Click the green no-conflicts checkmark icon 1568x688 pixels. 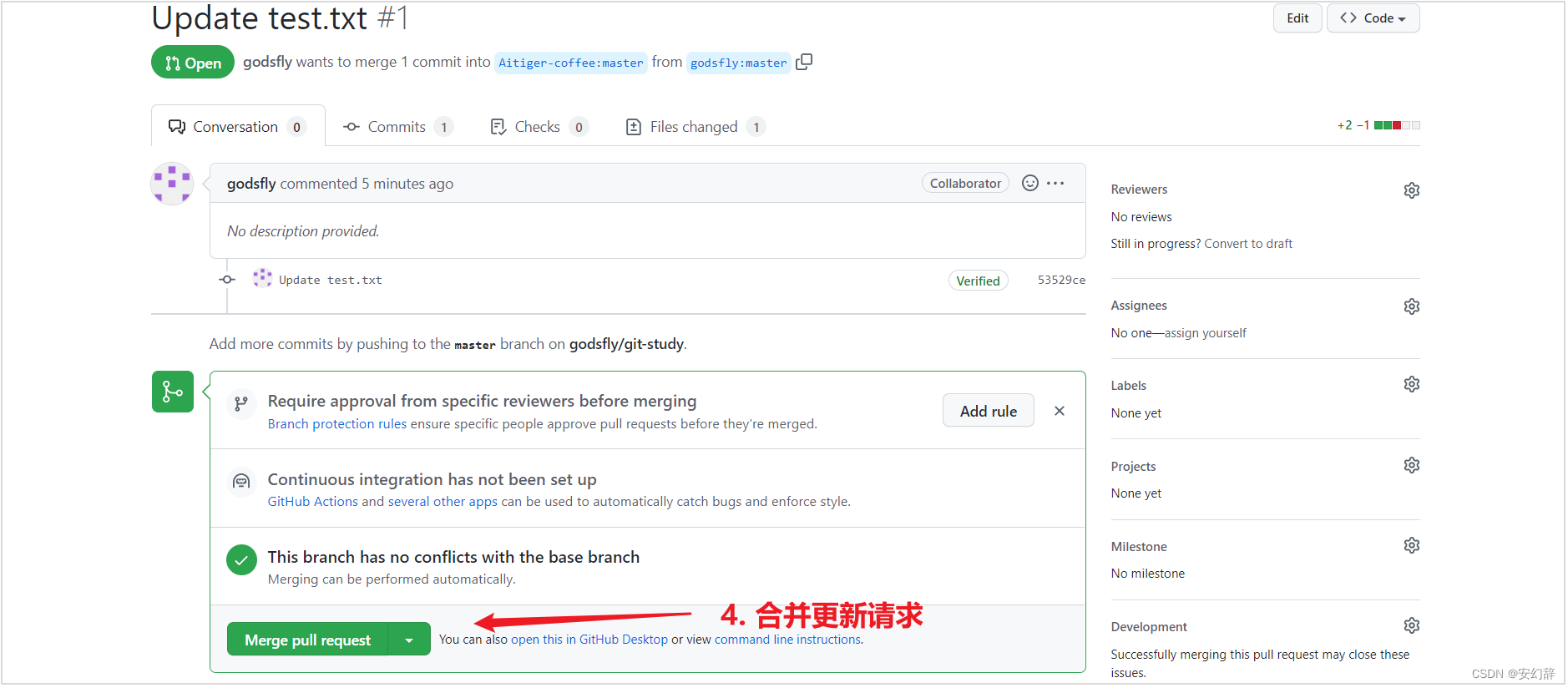click(241, 560)
